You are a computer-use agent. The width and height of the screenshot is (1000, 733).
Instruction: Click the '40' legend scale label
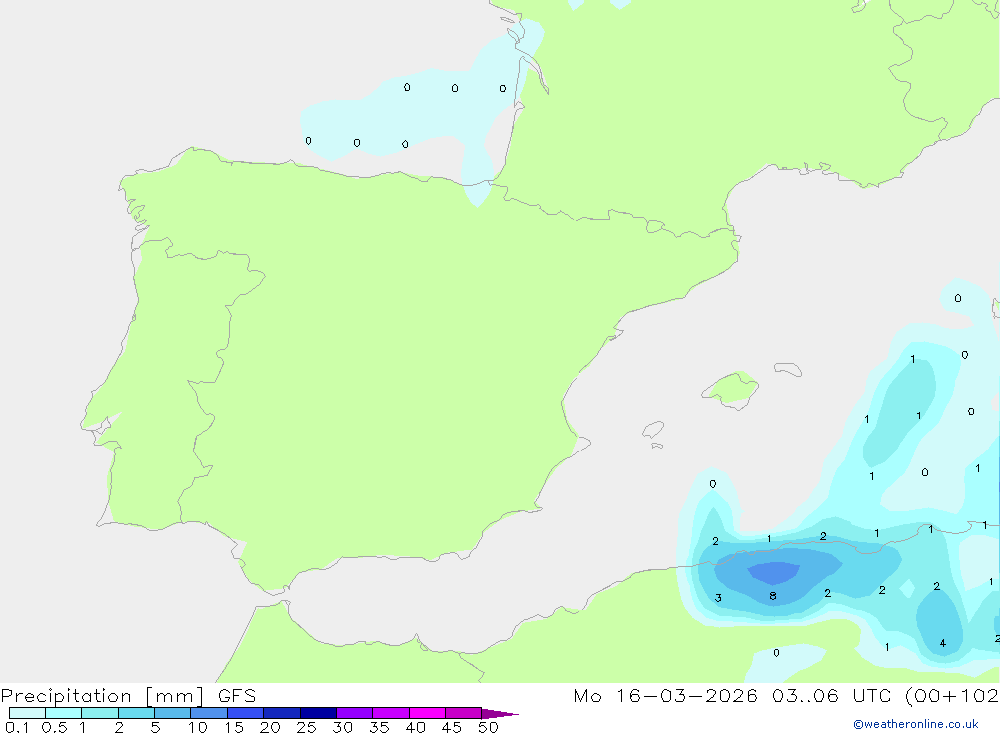tap(416, 727)
